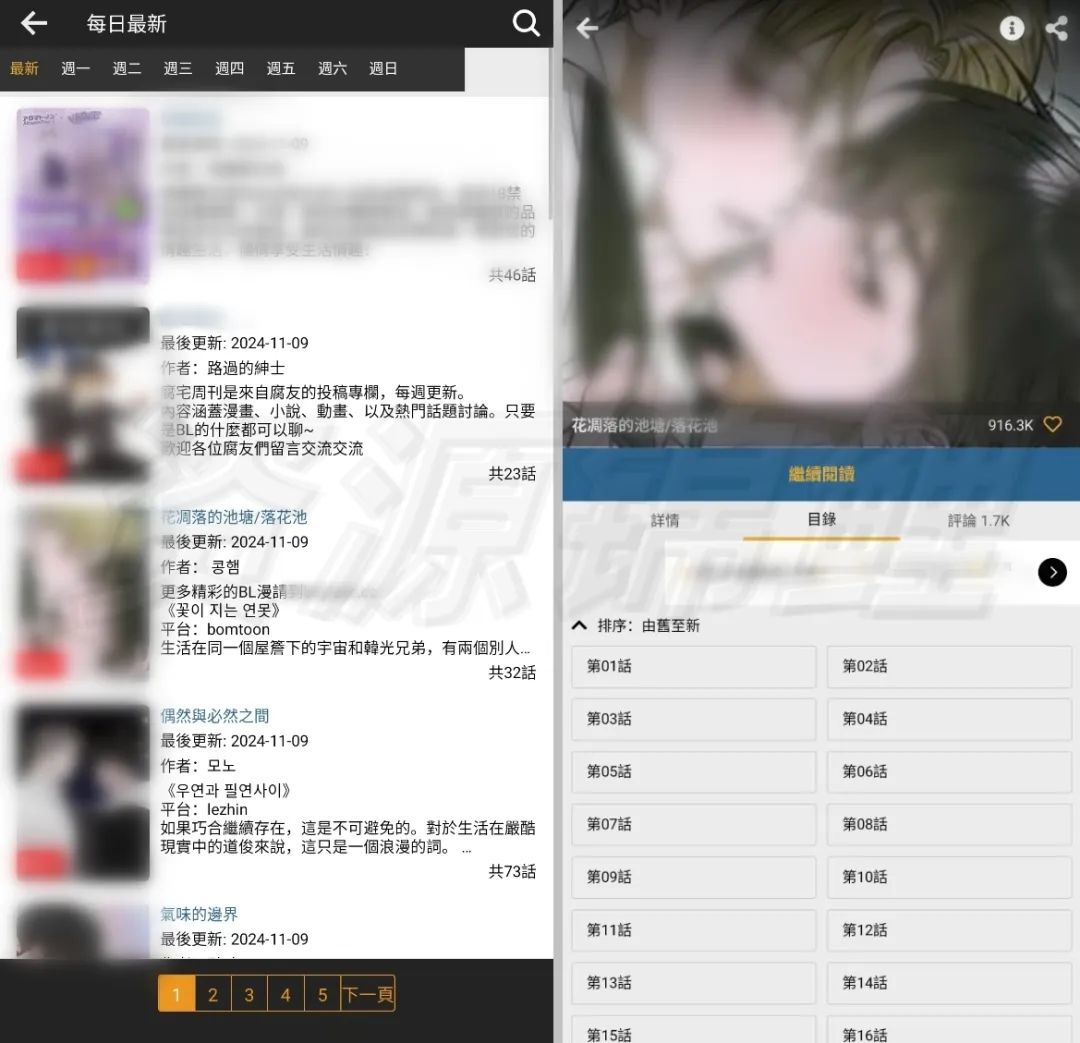
Task: Tap the 下一頁 next page button
Action: pyautogui.click(x=368, y=993)
